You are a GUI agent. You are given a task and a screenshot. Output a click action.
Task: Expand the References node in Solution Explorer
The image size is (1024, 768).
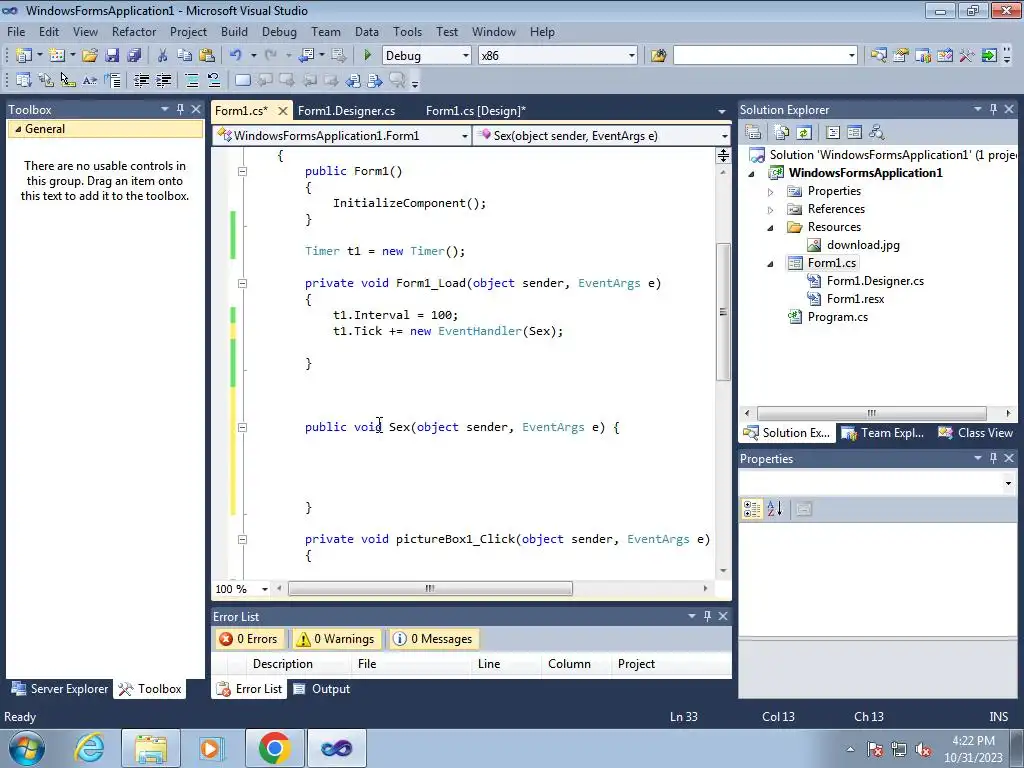(771, 210)
